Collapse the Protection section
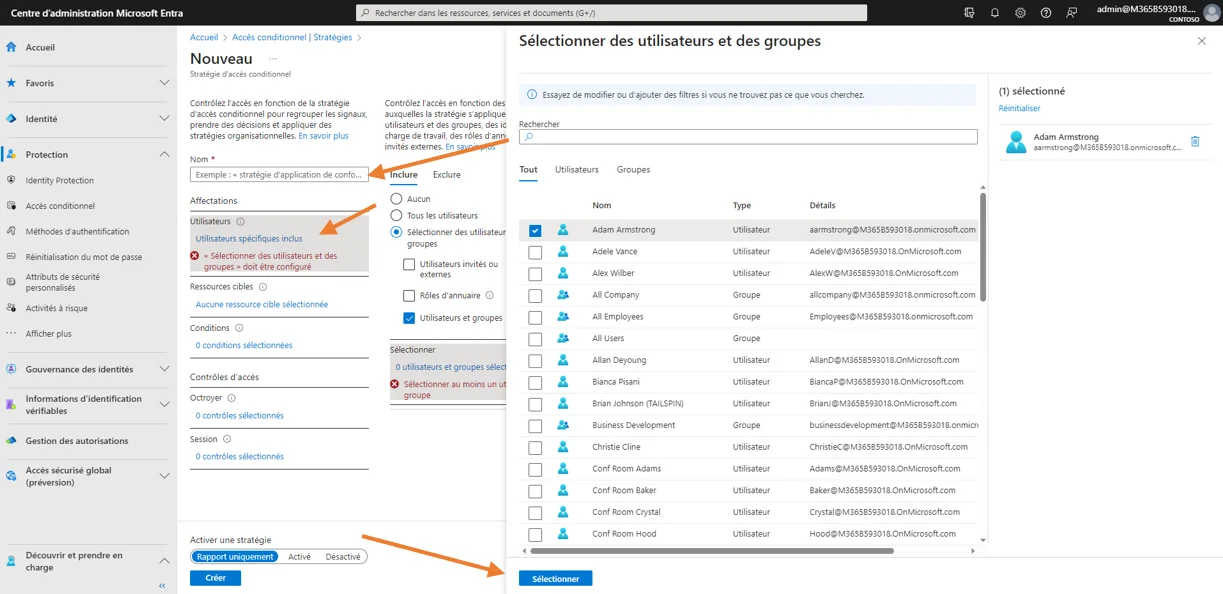 click(164, 155)
